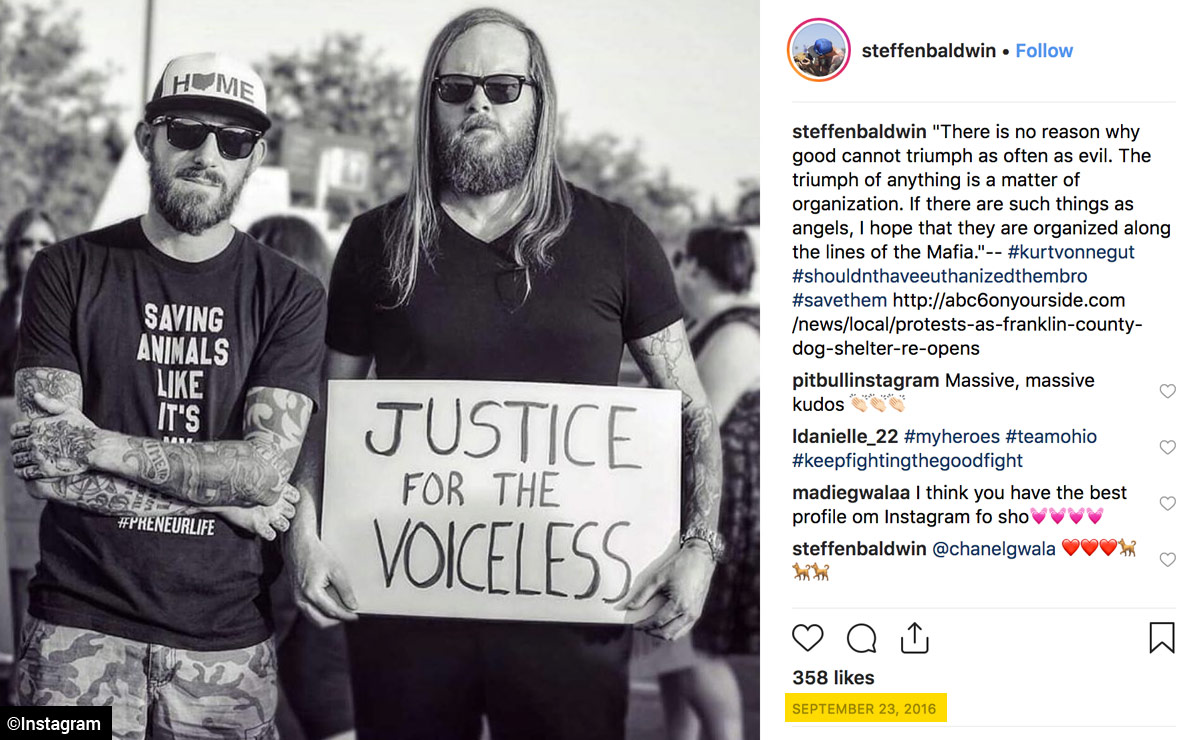This screenshot has width=1200, height=740.
Task: View the 358 likes list
Action: point(833,677)
